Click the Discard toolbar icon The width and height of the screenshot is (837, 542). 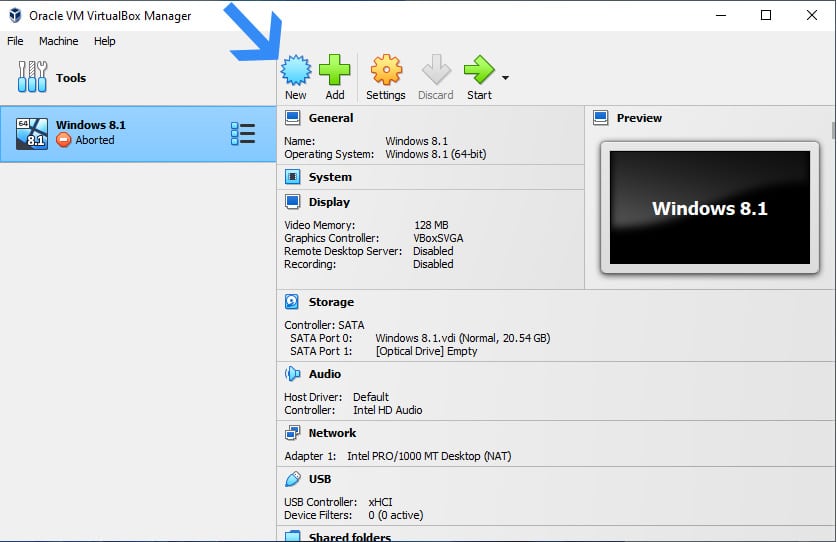coord(436,70)
